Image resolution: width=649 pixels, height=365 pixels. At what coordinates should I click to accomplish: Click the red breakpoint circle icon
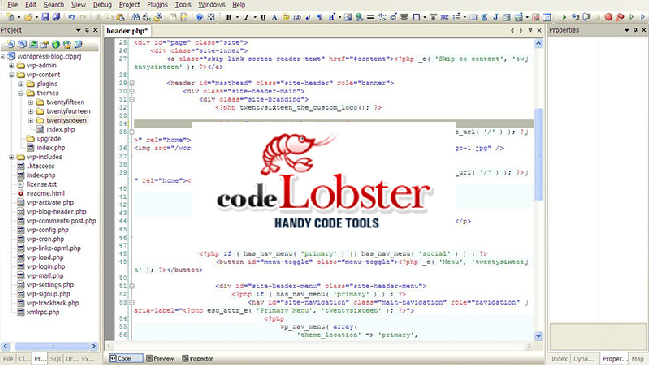coord(608,17)
